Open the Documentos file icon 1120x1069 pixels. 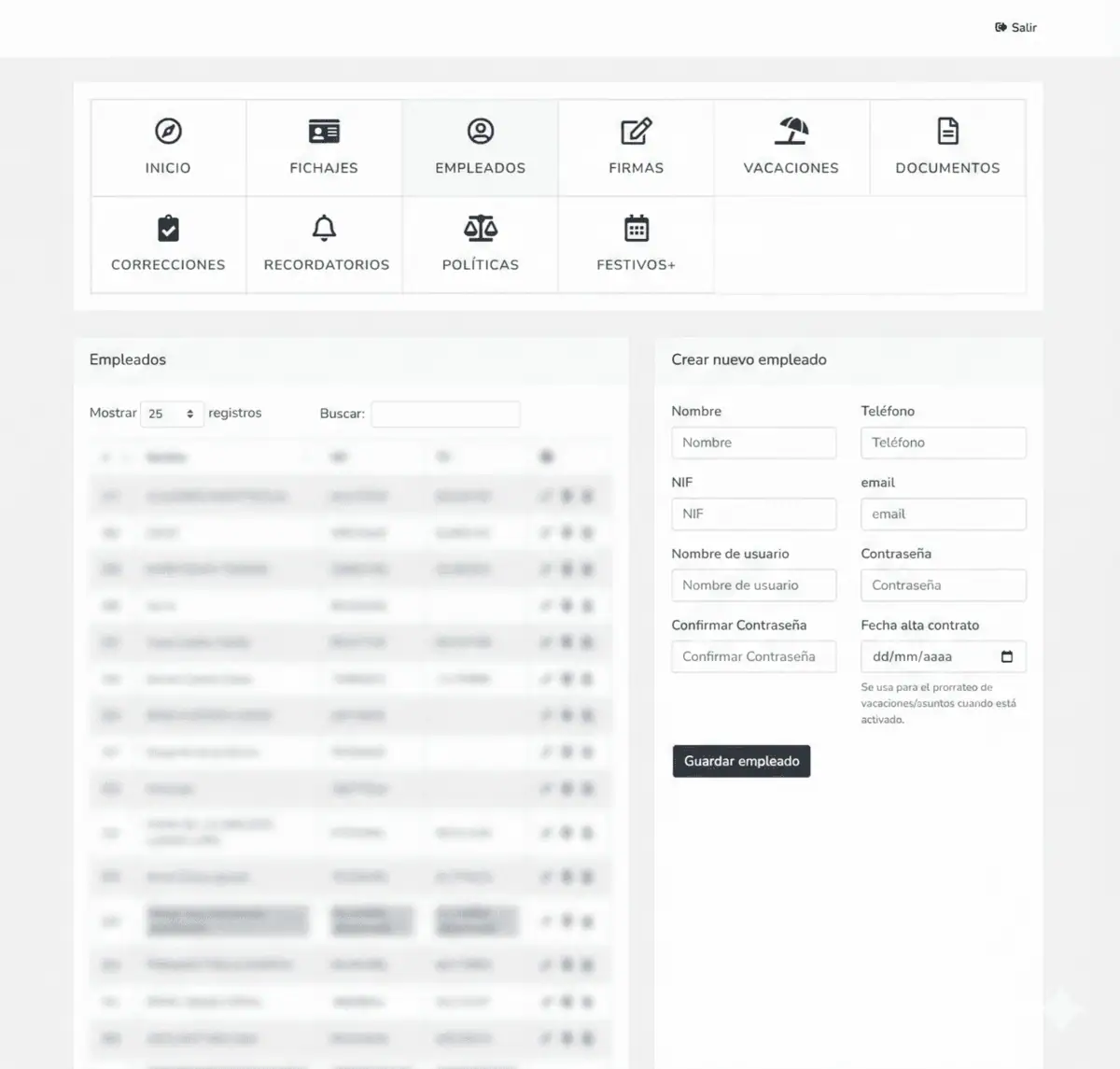click(x=947, y=132)
